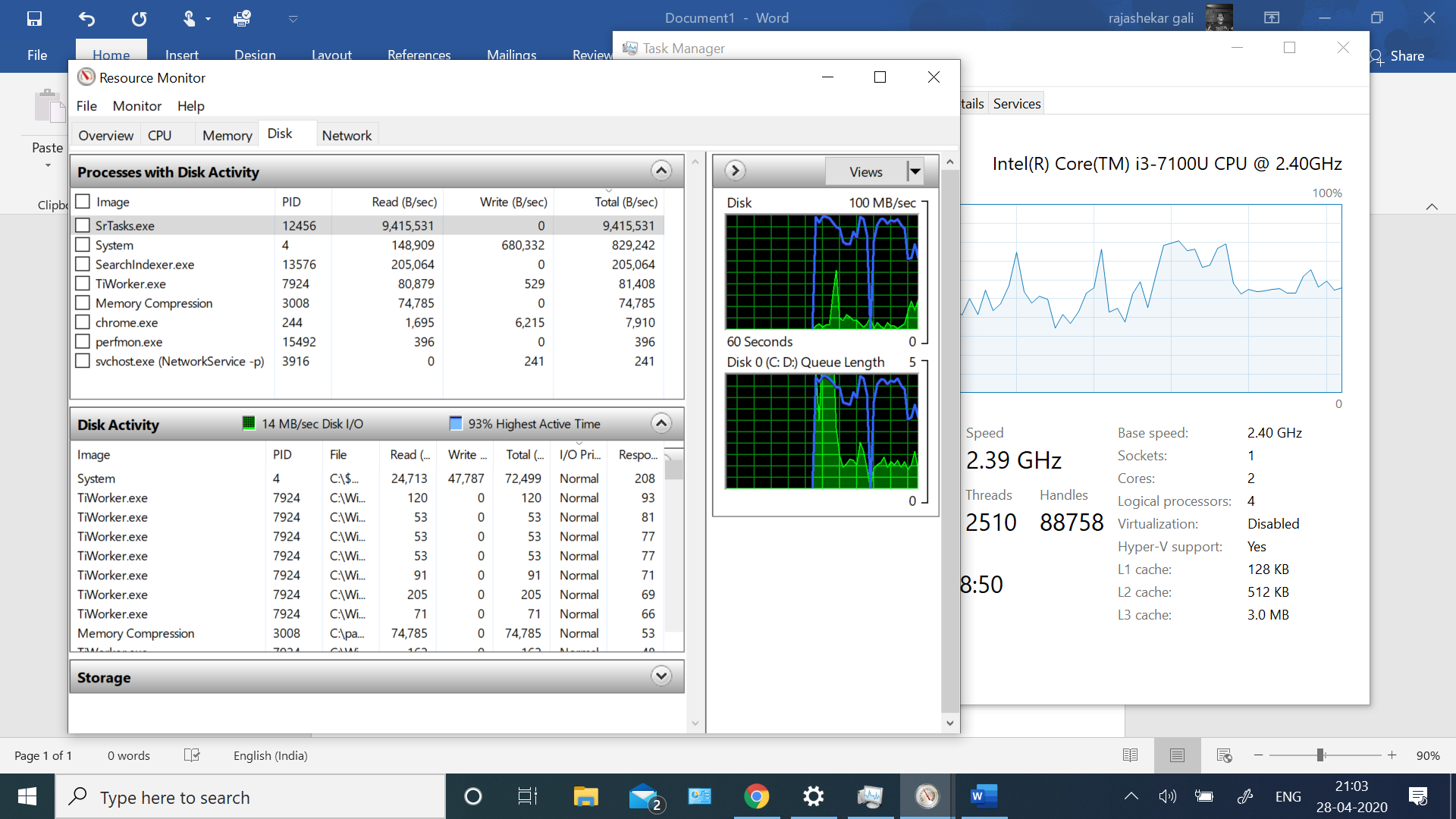This screenshot has height=819, width=1456.
Task: Check the svchost.exe (NetworkService -p) checkbox
Action: click(x=83, y=361)
